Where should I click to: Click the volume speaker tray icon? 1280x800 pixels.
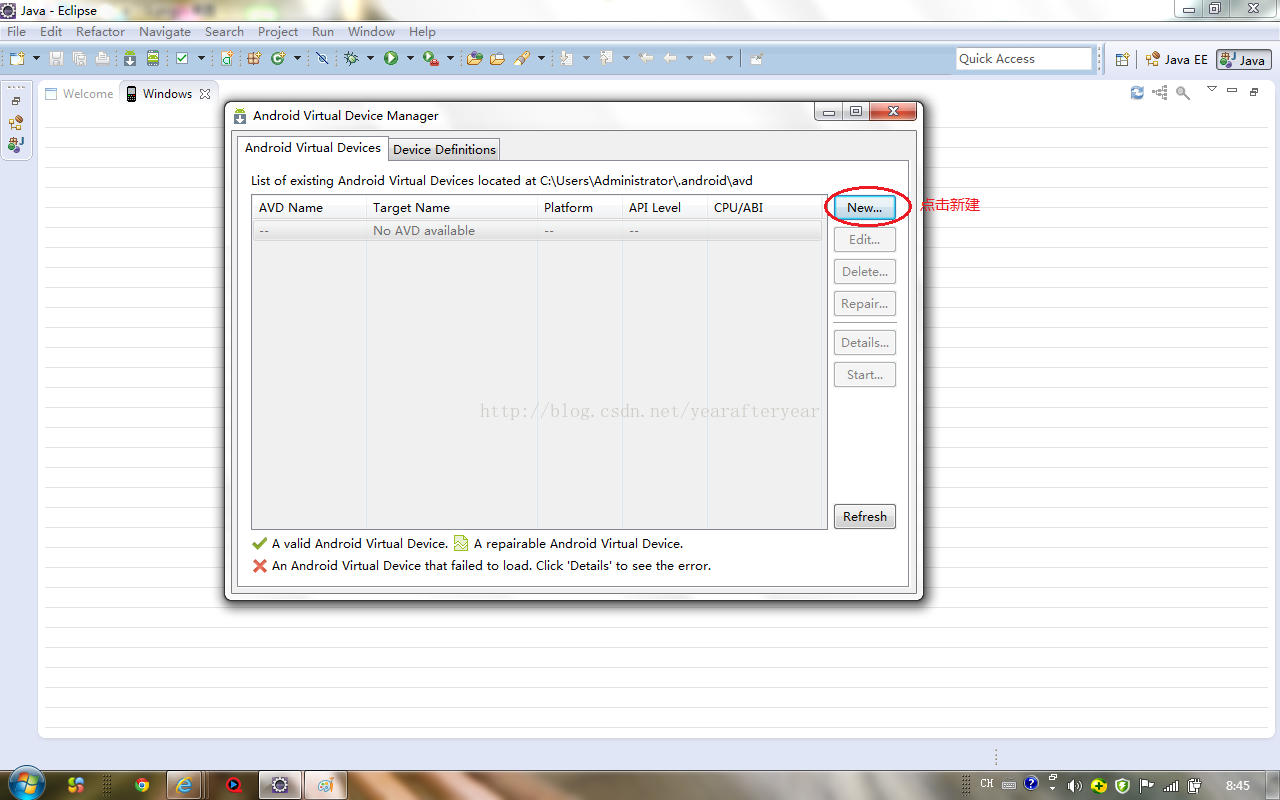[x=1075, y=785]
